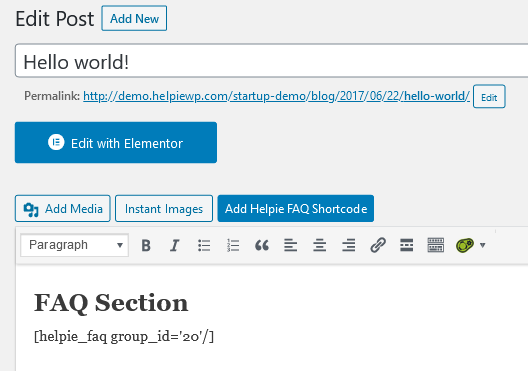Insert or edit a link
Viewport: 528px width, 371px height.
378,245
